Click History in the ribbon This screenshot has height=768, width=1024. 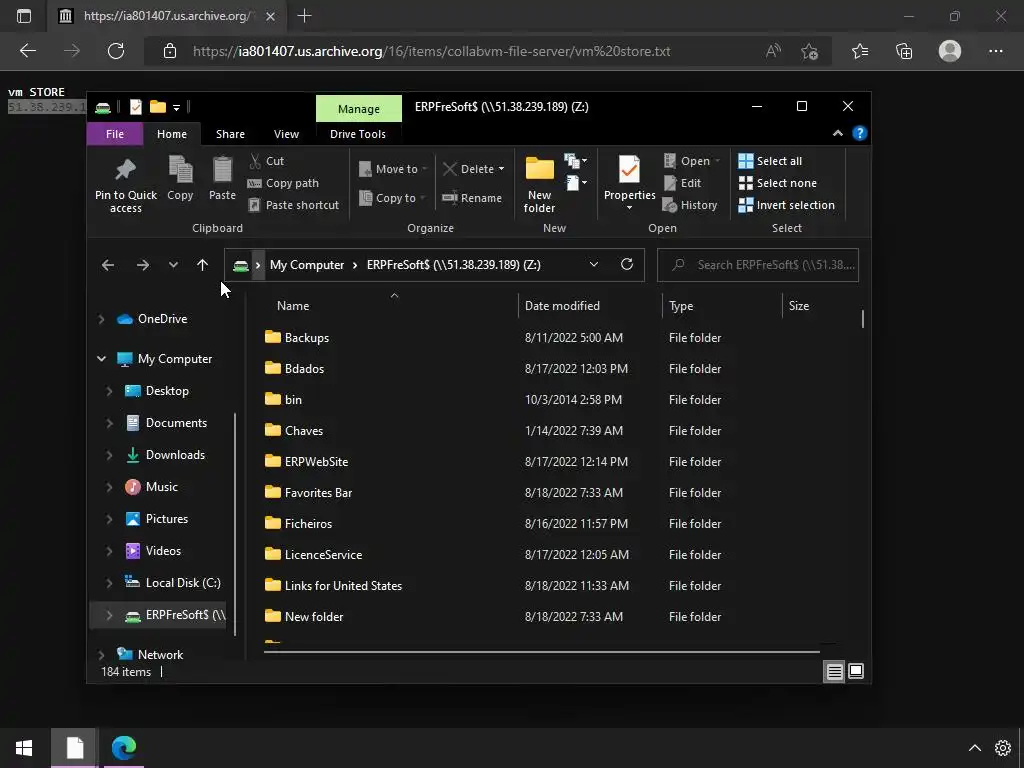pos(690,205)
